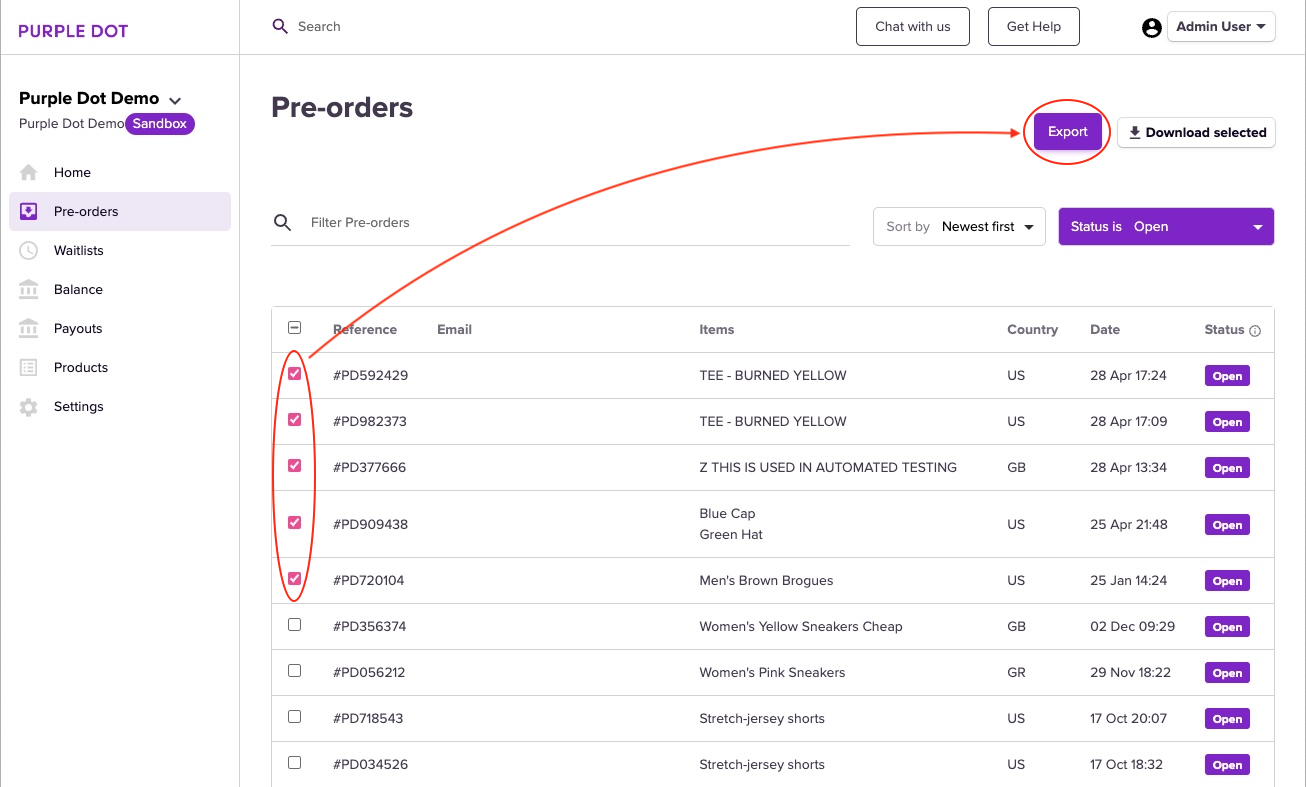1306x787 pixels.
Task: Click the Filter Pre-orders input field
Action: pyautogui.click(x=575, y=223)
